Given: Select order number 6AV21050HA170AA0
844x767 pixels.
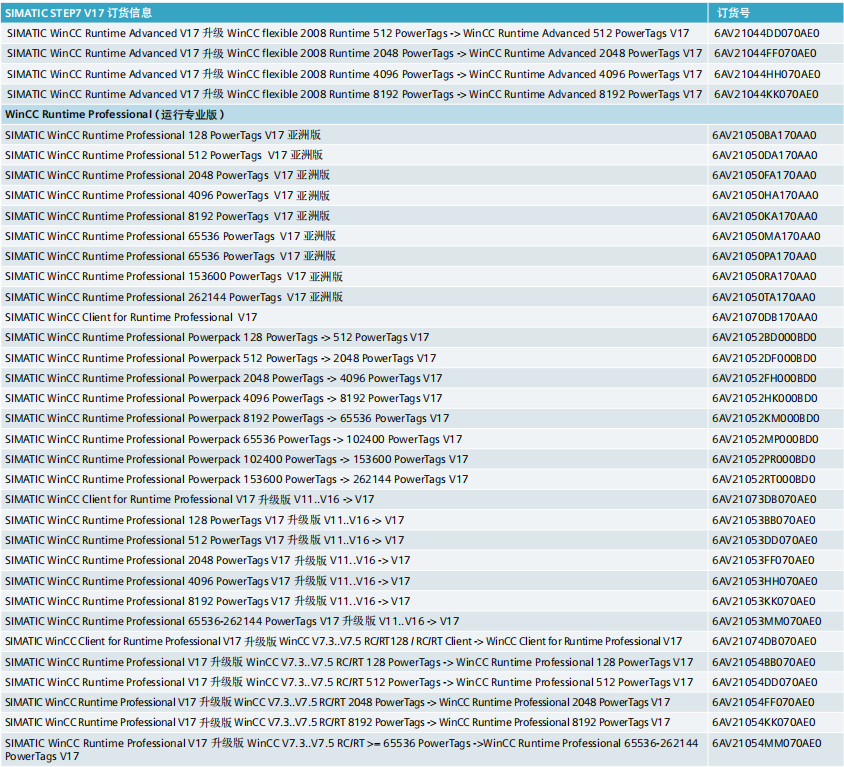Looking at the screenshot, I should pos(764,196).
